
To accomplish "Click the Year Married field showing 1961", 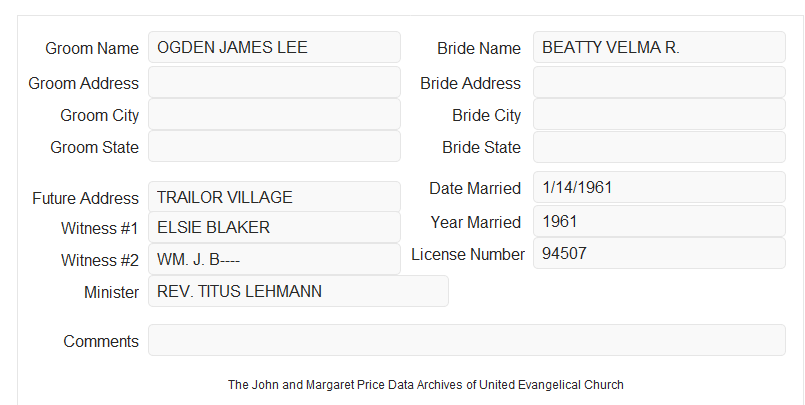I will (659, 221).
